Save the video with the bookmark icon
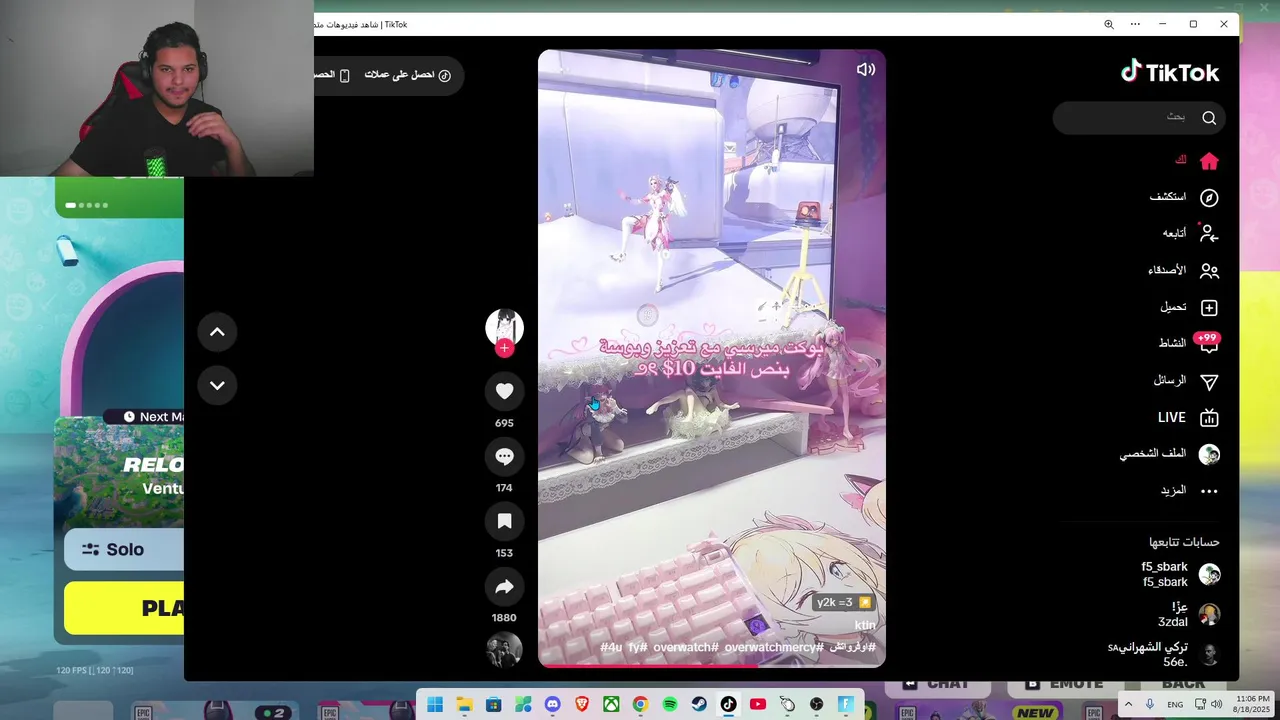Screen dimensions: 1280x720 [x=504, y=521]
